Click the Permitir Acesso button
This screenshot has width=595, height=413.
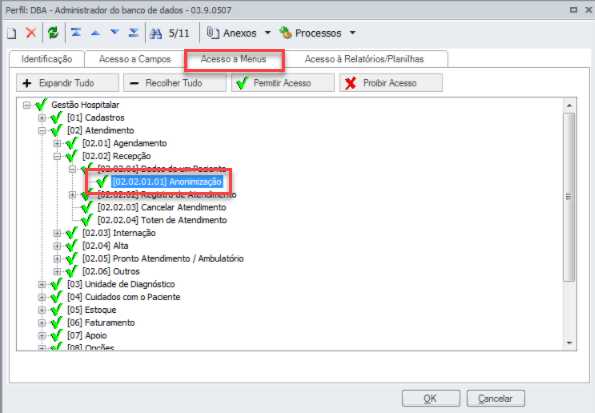pos(283,83)
